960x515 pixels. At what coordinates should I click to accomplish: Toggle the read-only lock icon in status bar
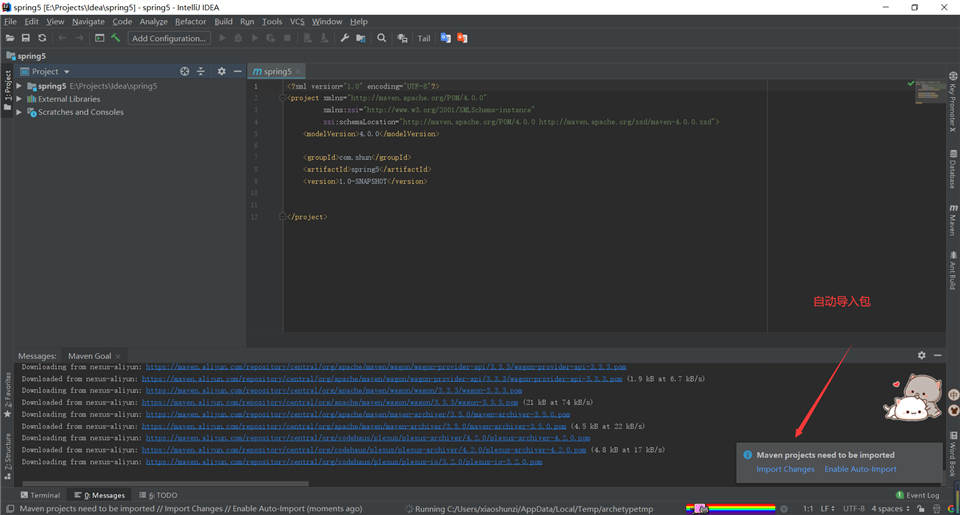(921, 509)
